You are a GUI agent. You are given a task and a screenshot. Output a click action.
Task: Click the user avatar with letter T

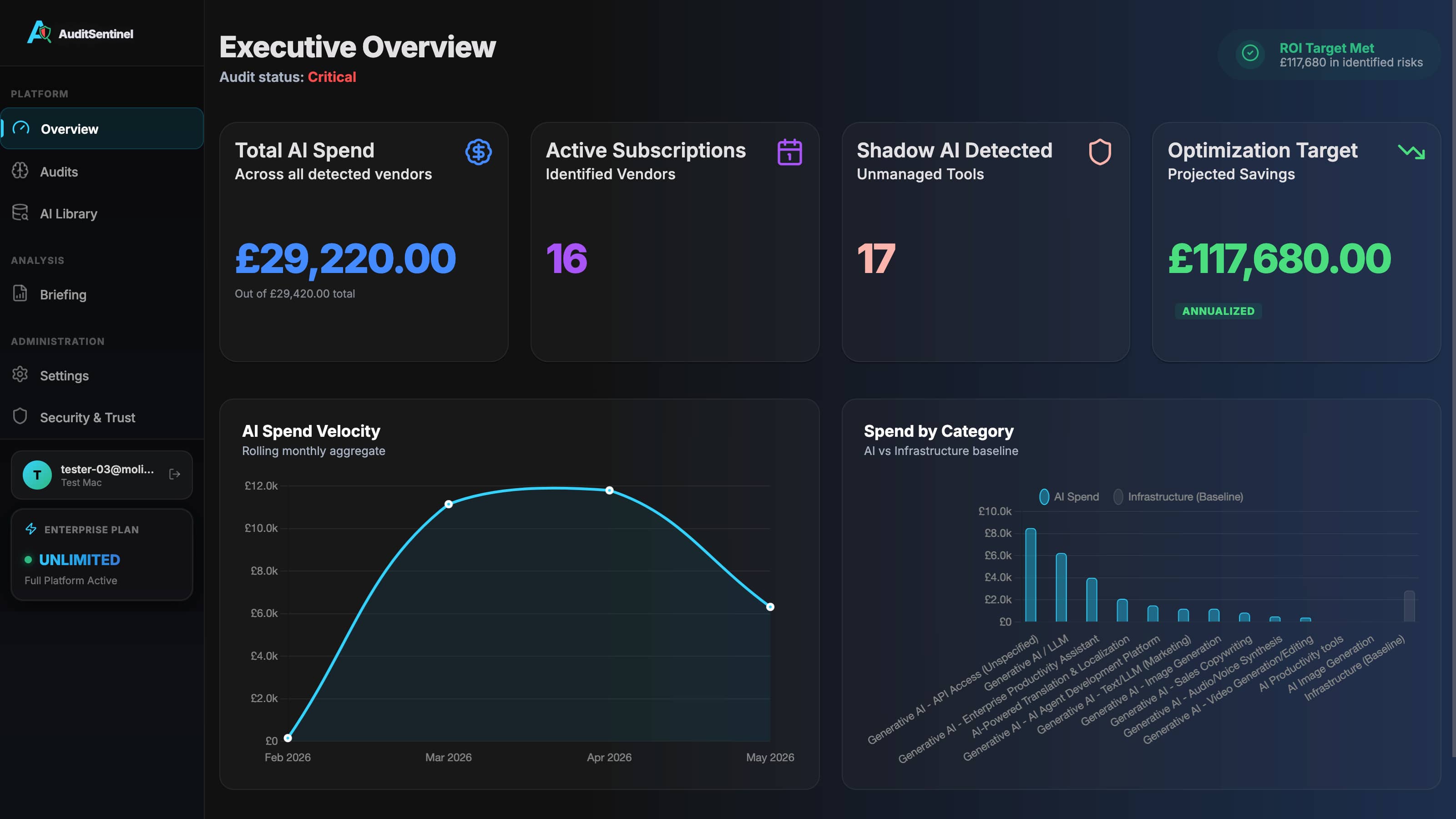[x=37, y=475]
